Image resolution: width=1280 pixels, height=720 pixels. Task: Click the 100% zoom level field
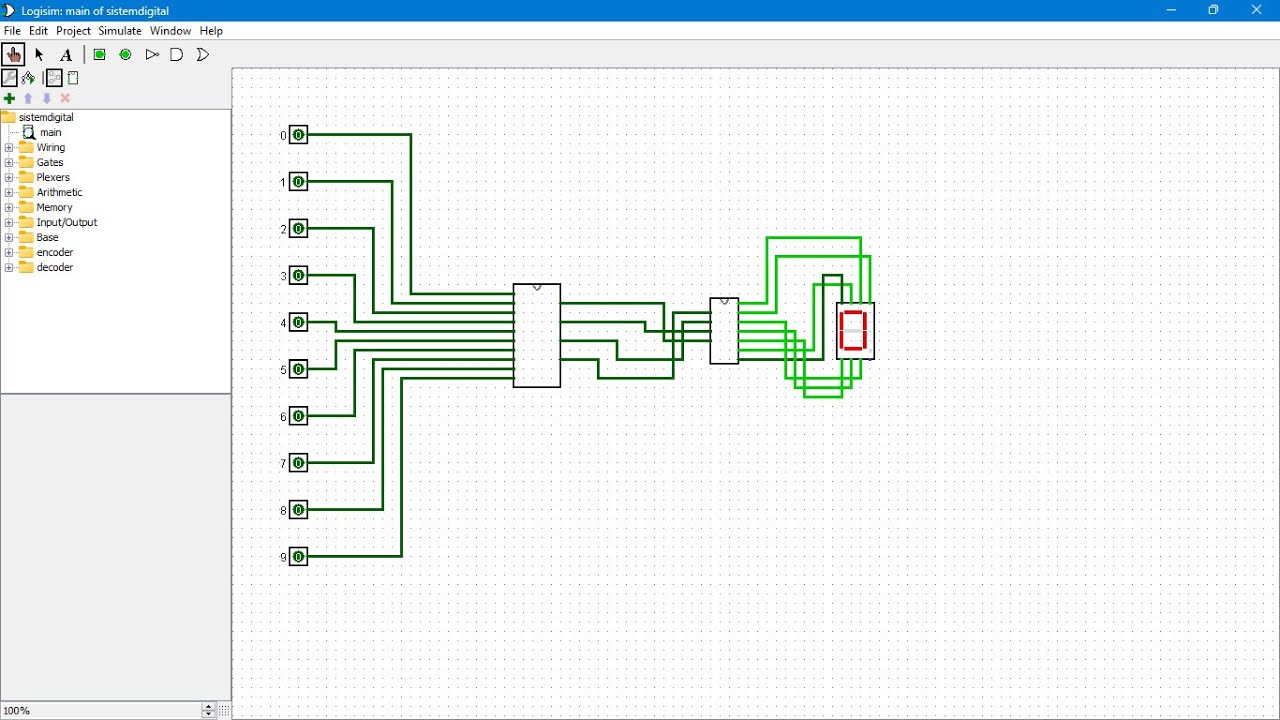coord(100,711)
